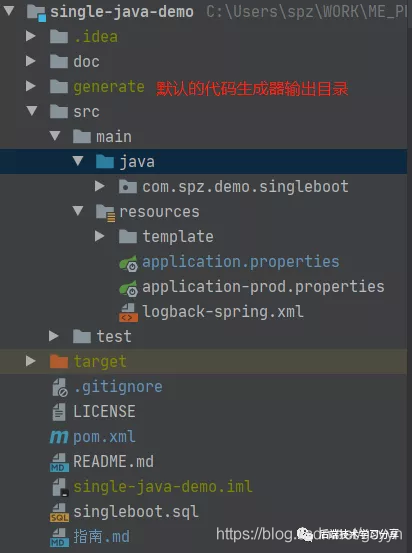Click the template folder icon
Viewport: 412px width, 553px height.
[128, 237]
